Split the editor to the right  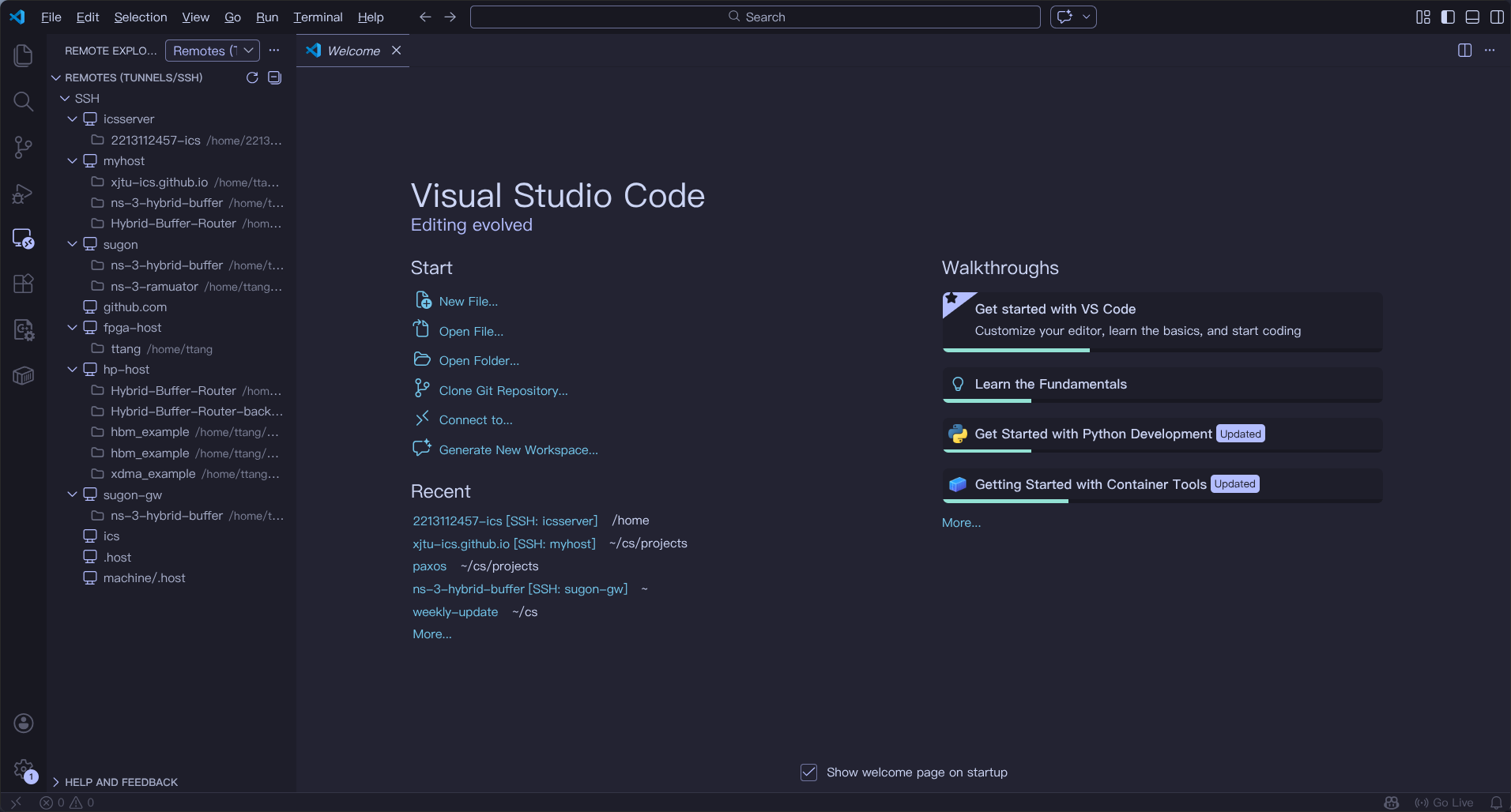coord(1464,51)
